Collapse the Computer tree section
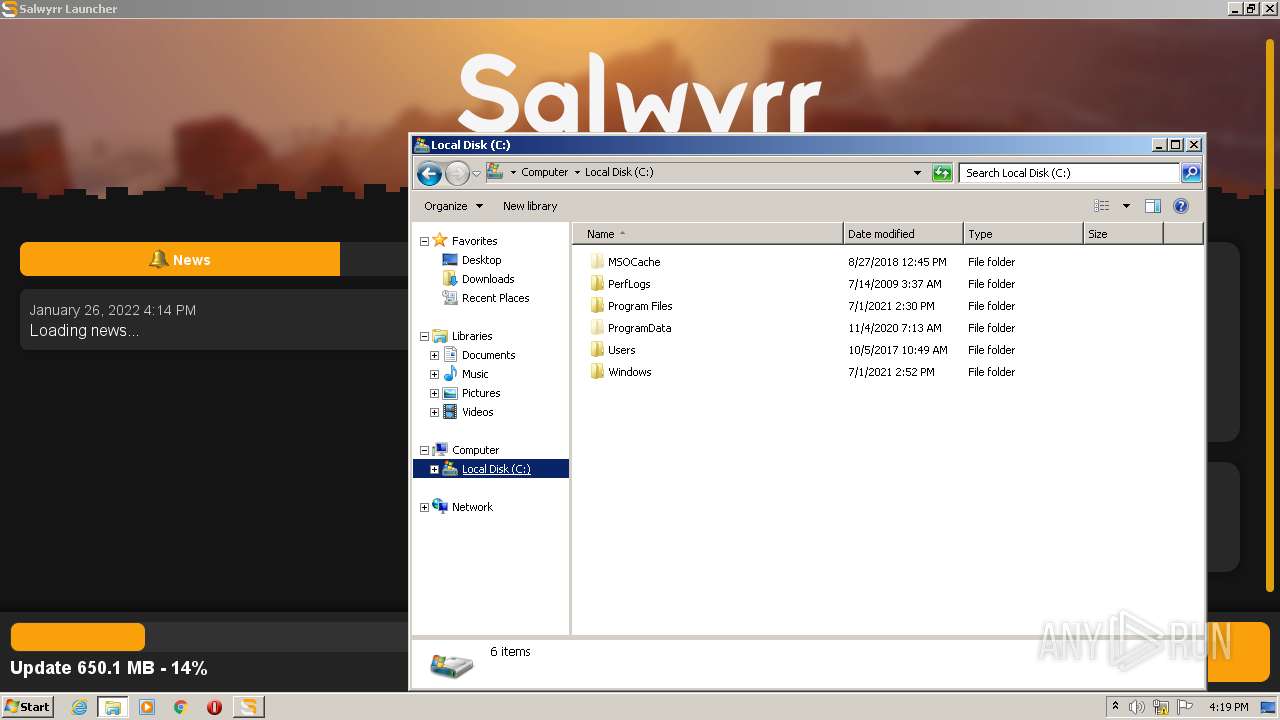 pyautogui.click(x=424, y=450)
